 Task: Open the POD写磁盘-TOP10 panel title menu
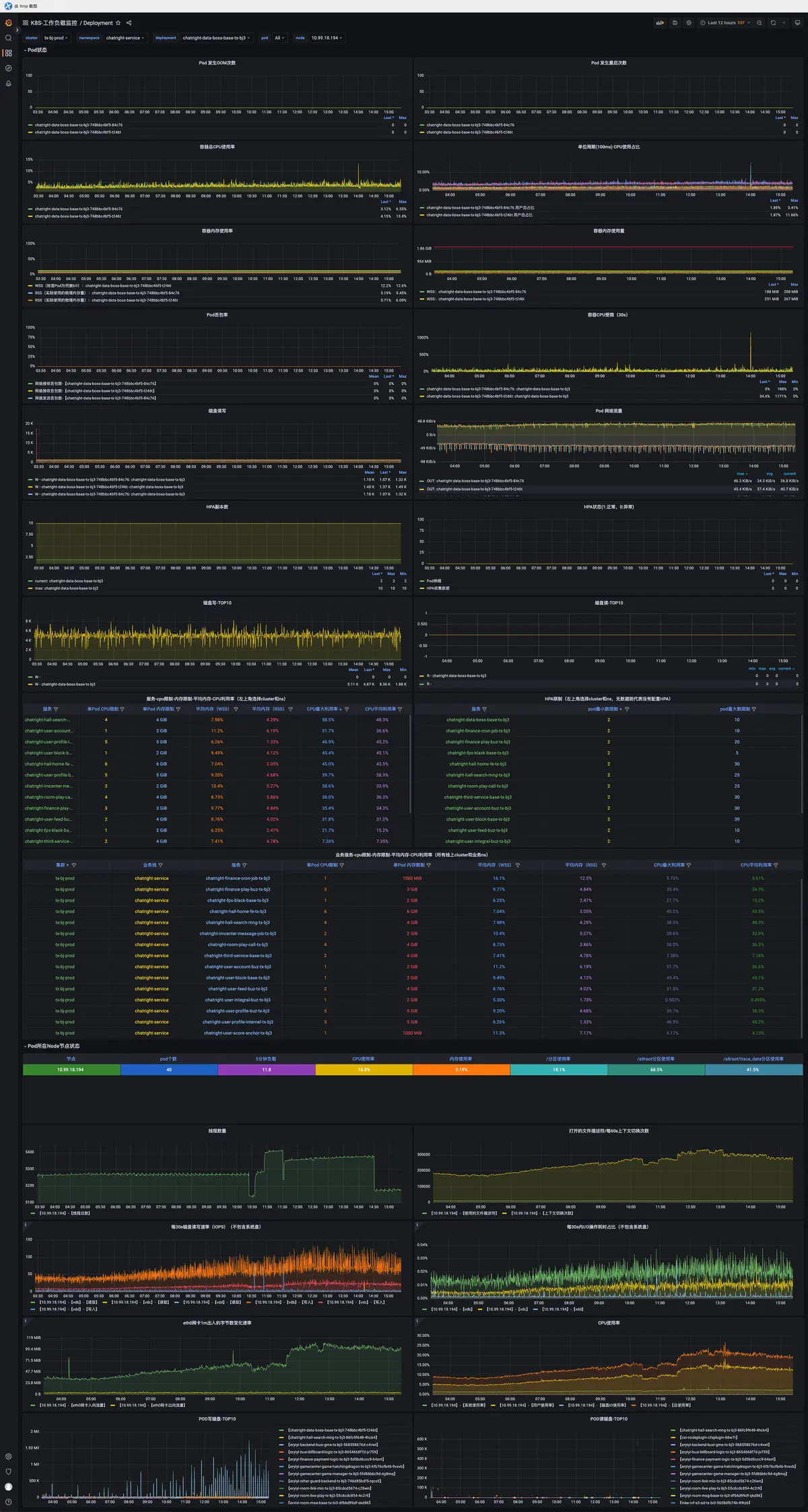217,1419
